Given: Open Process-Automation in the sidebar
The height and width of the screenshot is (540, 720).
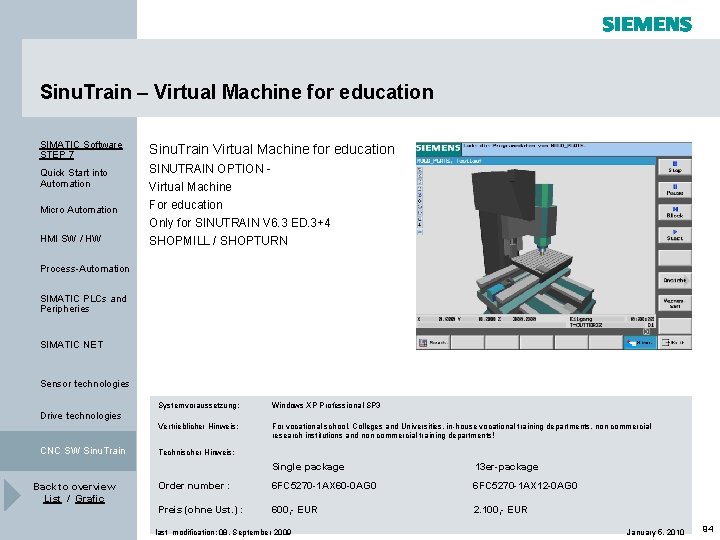Looking at the screenshot, I should click(x=84, y=269).
